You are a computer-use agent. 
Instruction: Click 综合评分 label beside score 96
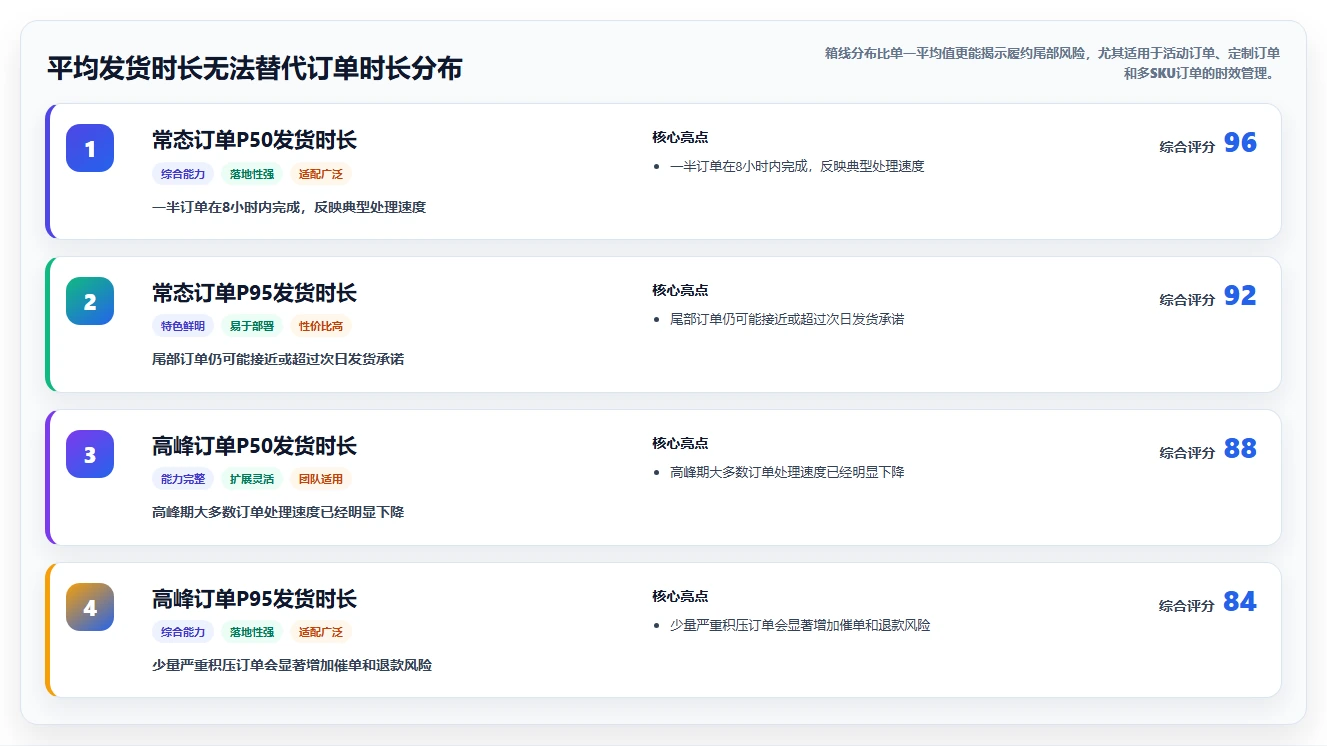click(x=1187, y=147)
